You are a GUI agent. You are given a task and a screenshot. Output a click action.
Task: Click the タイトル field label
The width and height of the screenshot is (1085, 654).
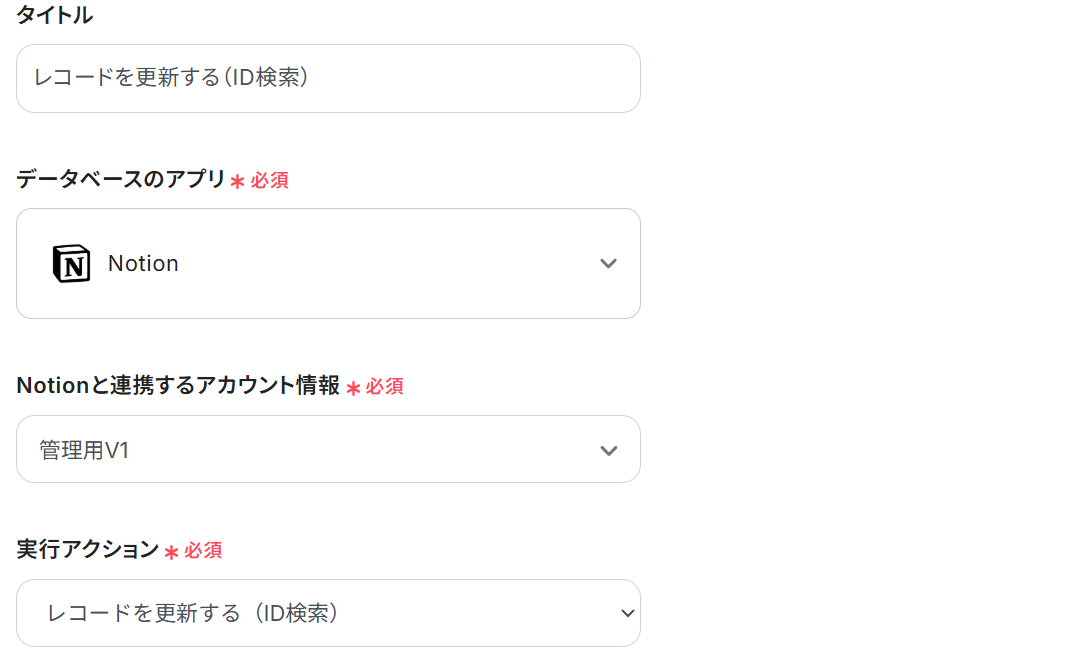pyautogui.click(x=55, y=15)
